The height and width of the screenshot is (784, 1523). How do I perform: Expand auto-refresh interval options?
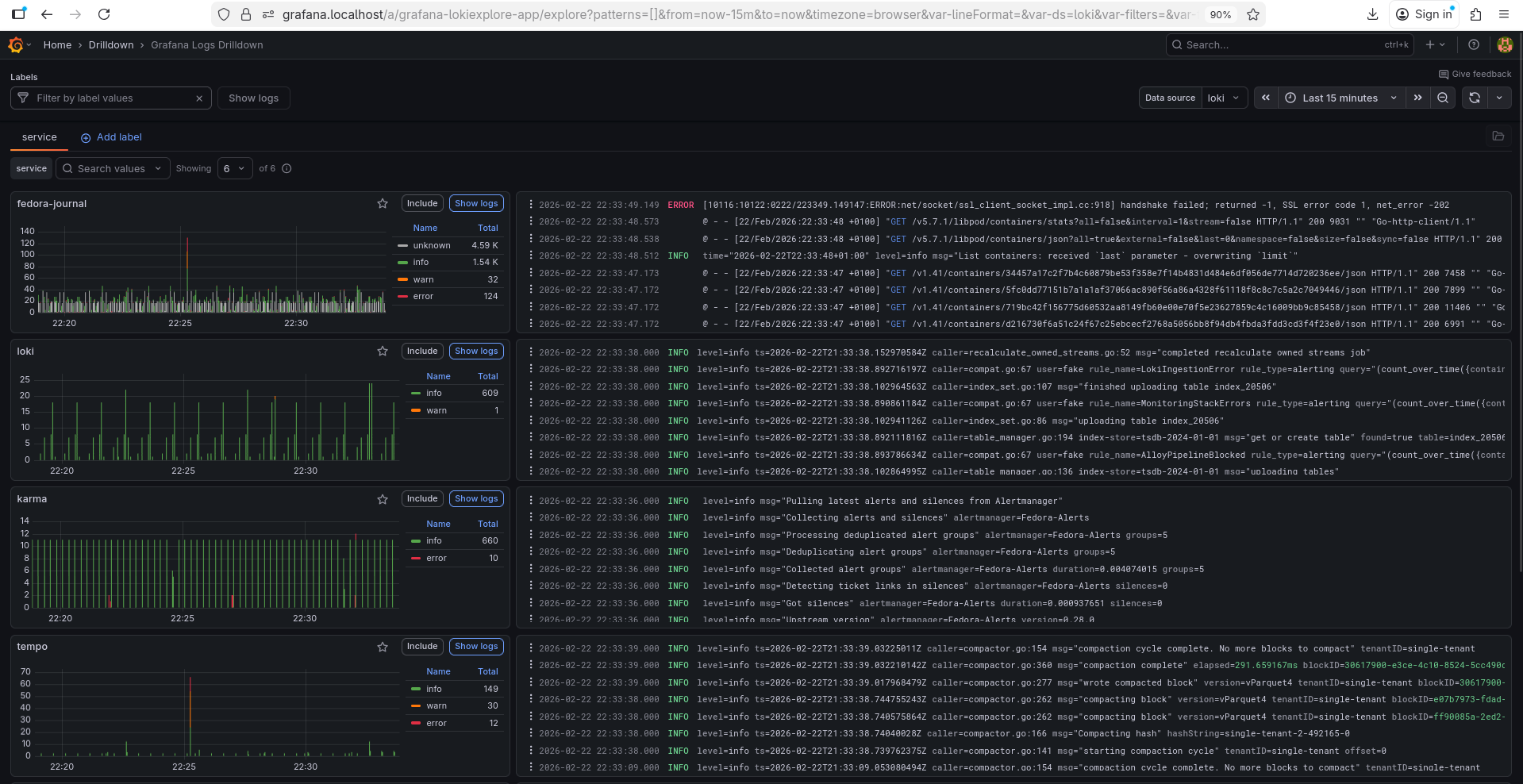[1499, 98]
